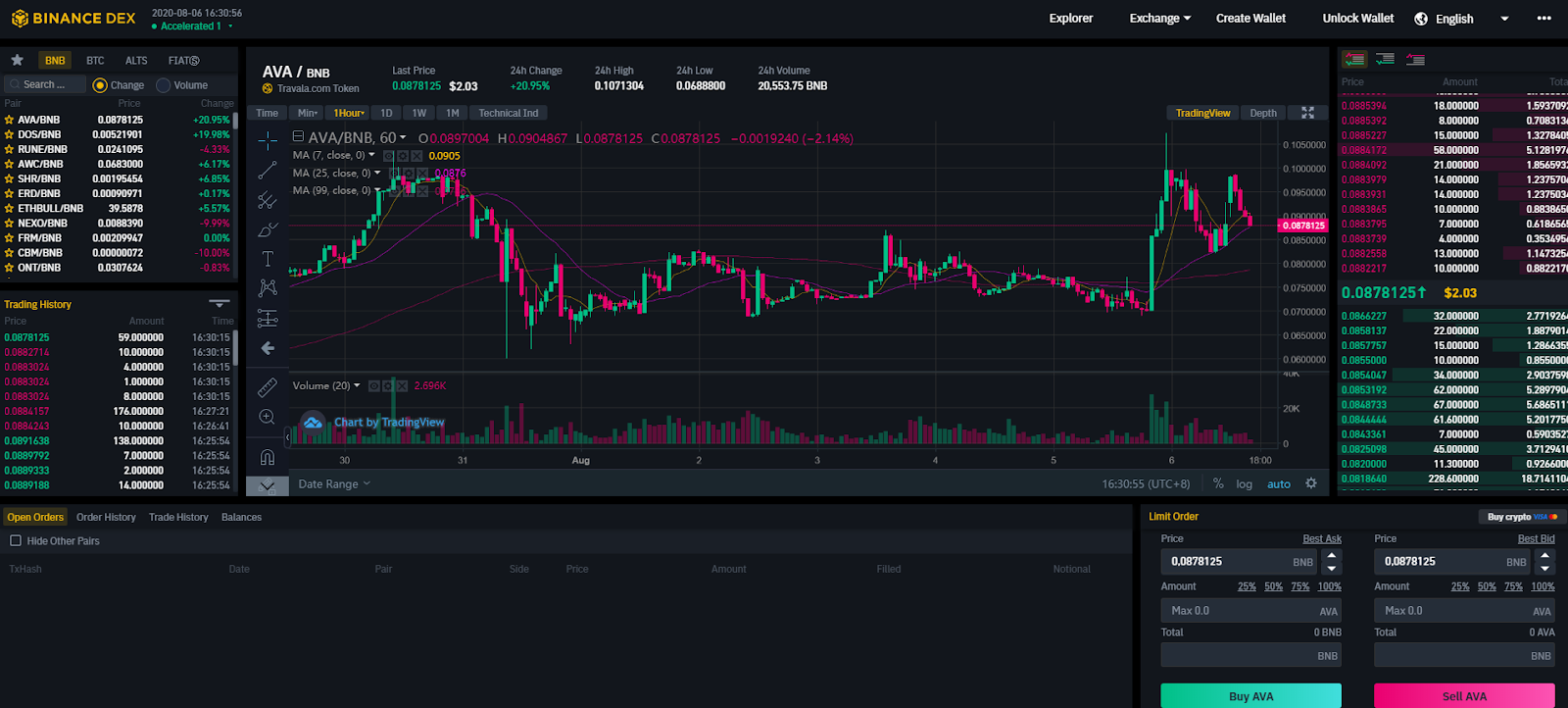Select the prediction and measurement tool

click(267, 318)
